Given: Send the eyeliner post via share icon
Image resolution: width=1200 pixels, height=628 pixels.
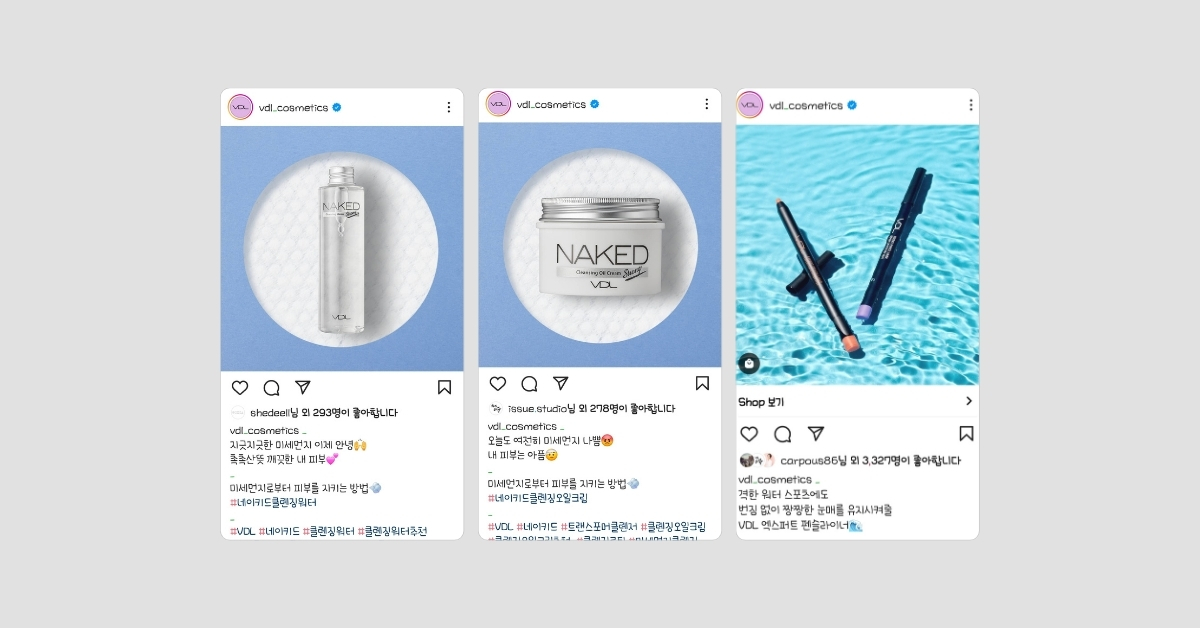Looking at the screenshot, I should pos(816,433).
